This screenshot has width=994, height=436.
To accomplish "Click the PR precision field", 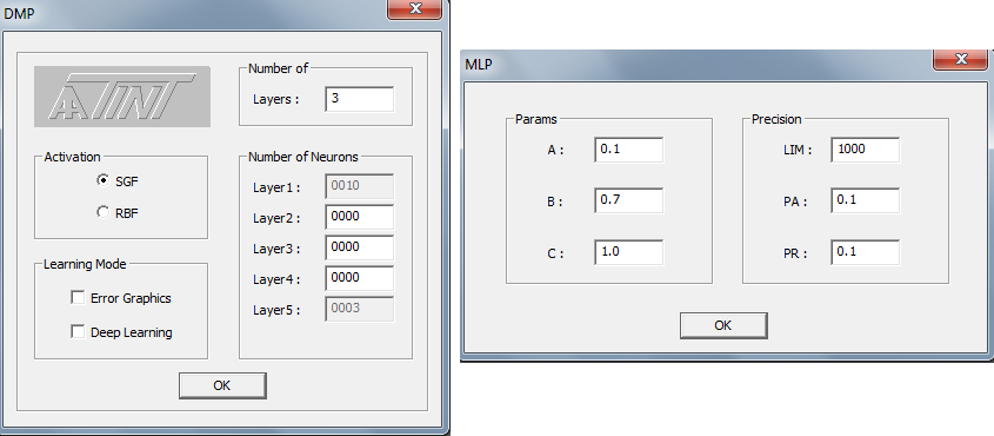I will [x=865, y=252].
